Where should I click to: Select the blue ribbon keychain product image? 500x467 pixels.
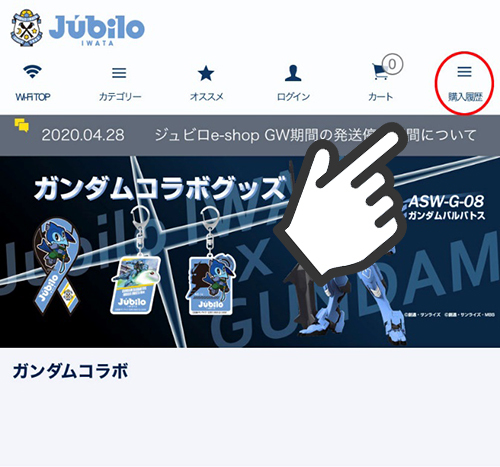pos(57,266)
